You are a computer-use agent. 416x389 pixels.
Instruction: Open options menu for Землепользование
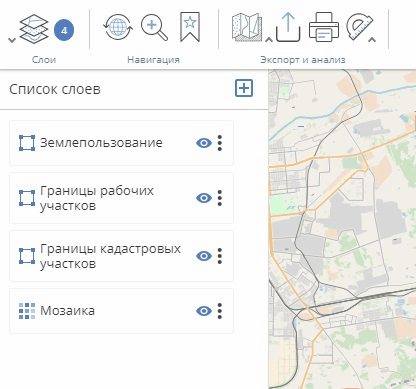(220, 143)
